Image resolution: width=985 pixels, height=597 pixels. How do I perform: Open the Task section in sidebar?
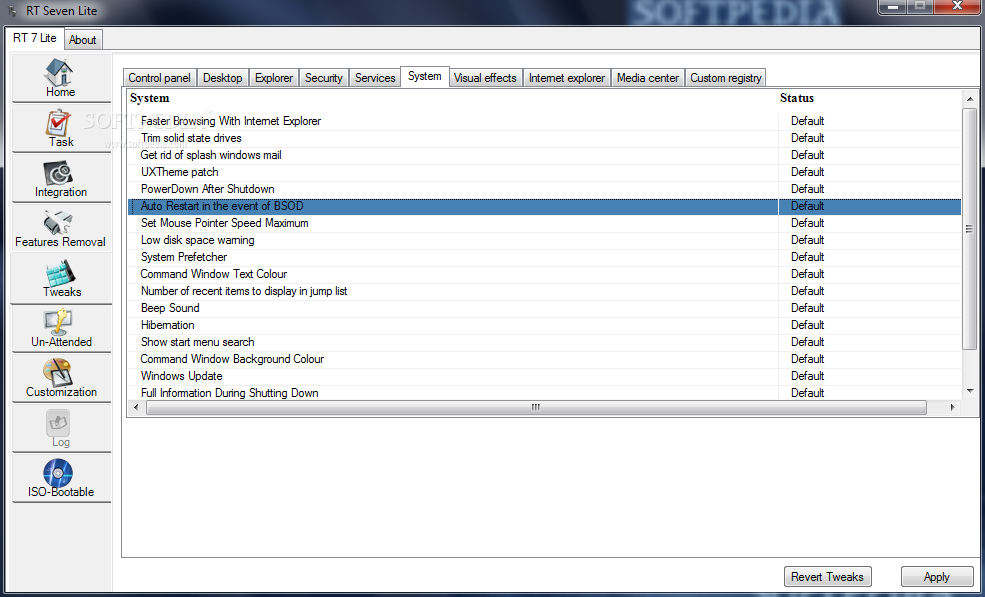click(x=61, y=128)
